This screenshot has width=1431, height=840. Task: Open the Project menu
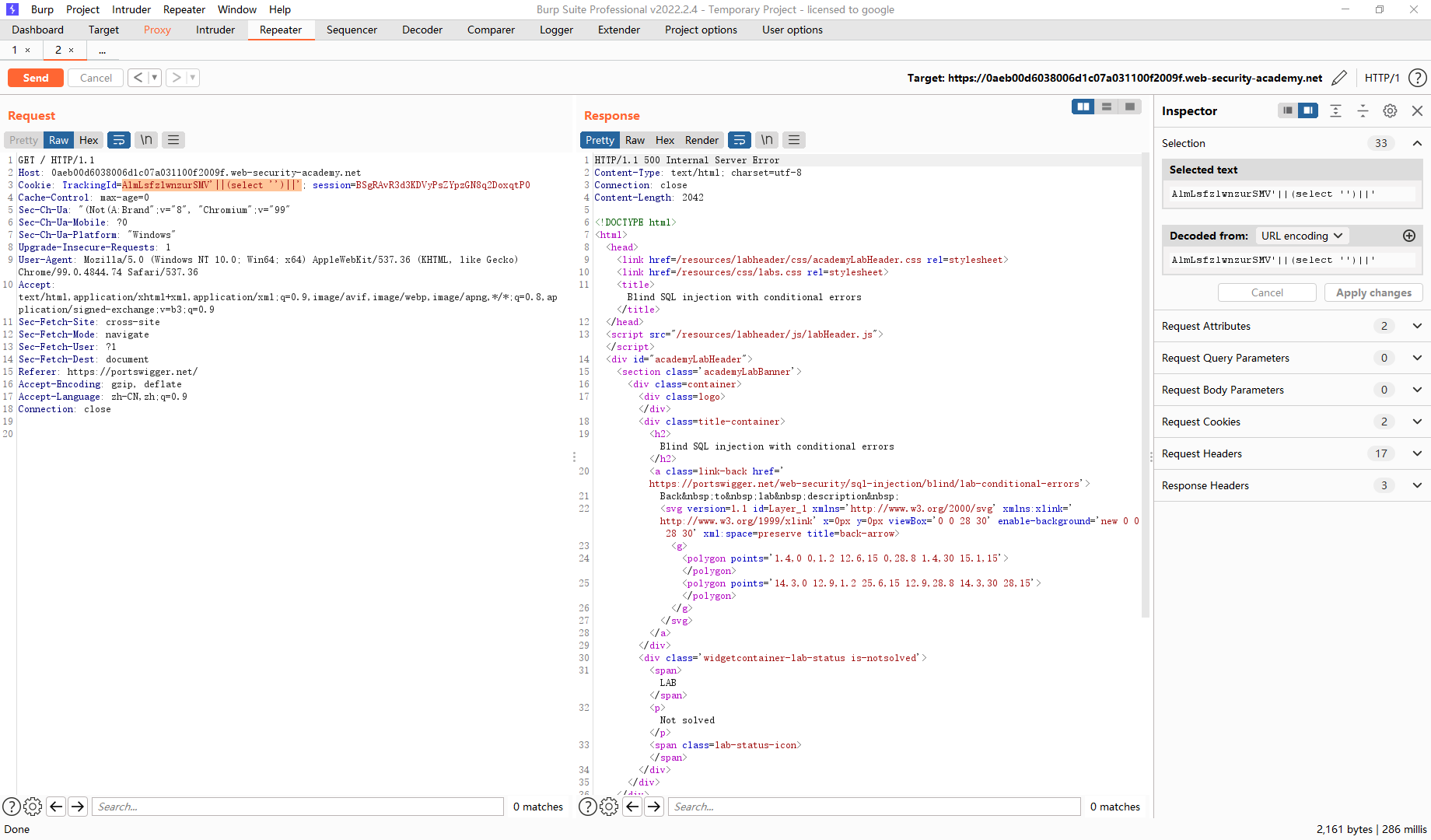tap(82, 9)
